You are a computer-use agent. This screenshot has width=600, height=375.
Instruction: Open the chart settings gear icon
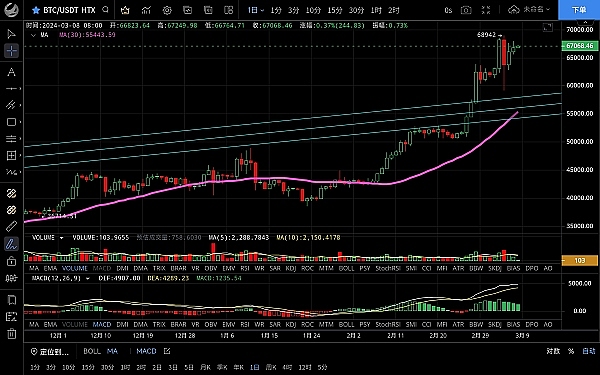pyautogui.click(x=167, y=10)
